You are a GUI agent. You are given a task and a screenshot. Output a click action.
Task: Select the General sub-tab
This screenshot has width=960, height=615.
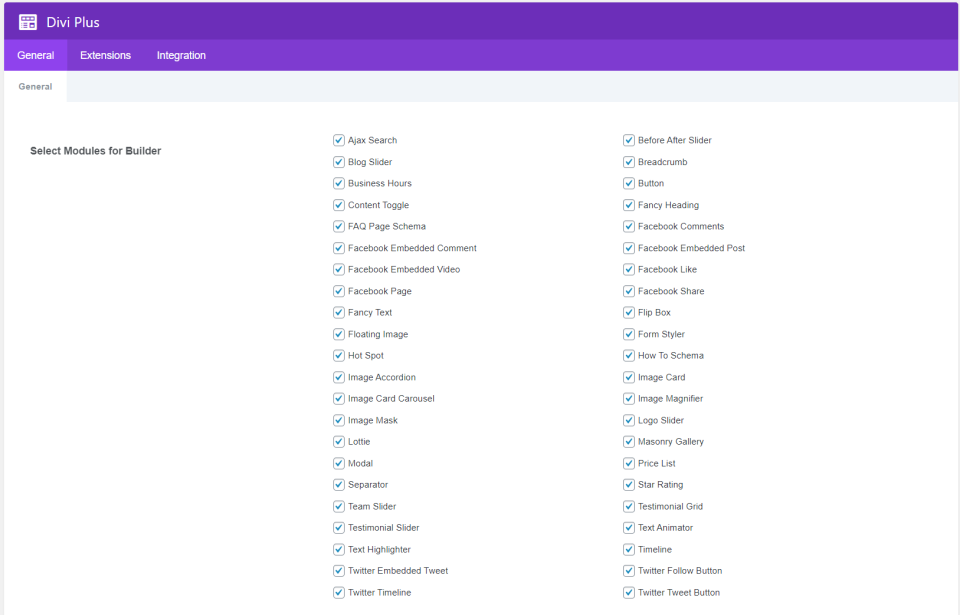pos(34,86)
